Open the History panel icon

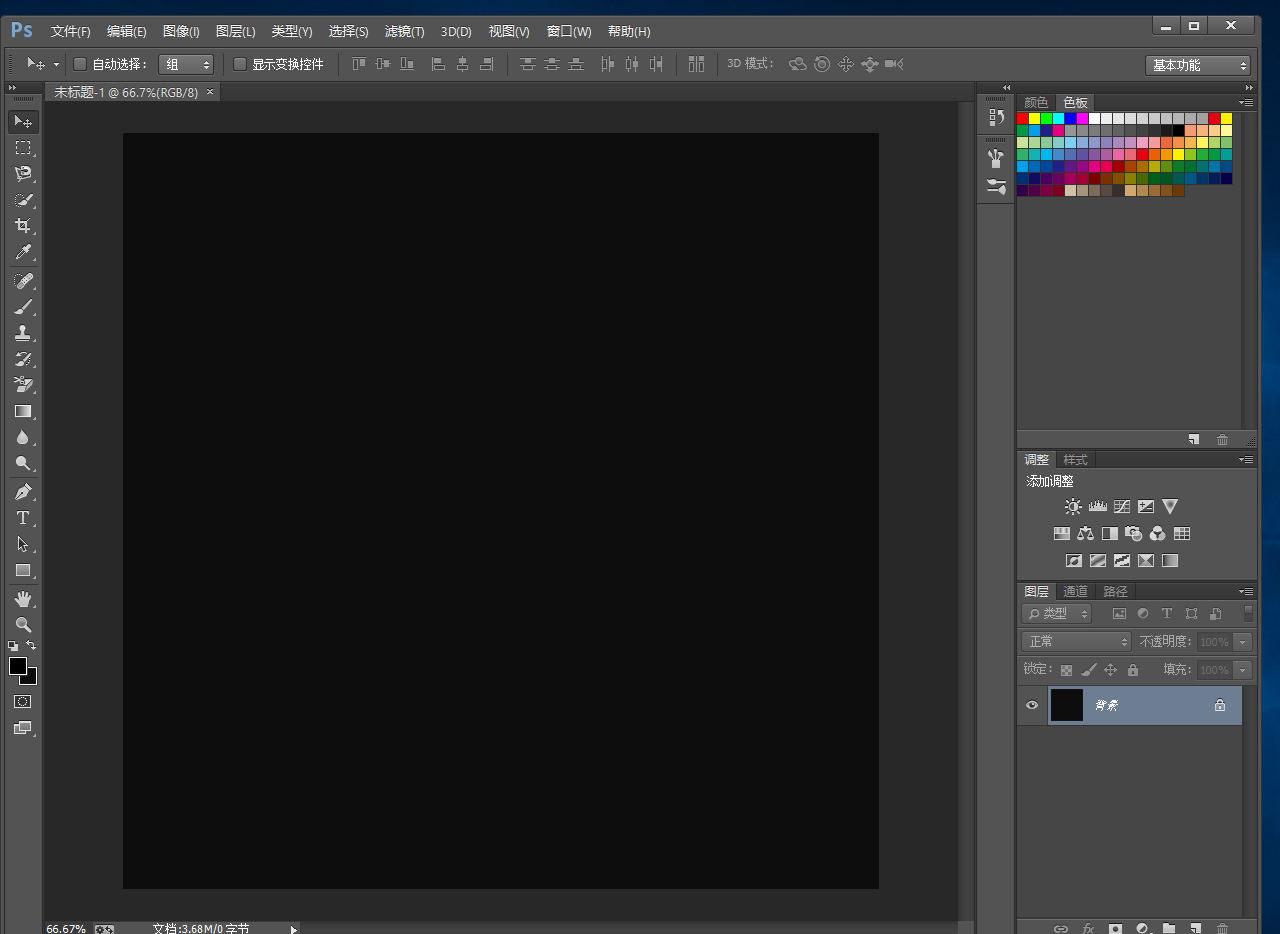tap(996, 117)
